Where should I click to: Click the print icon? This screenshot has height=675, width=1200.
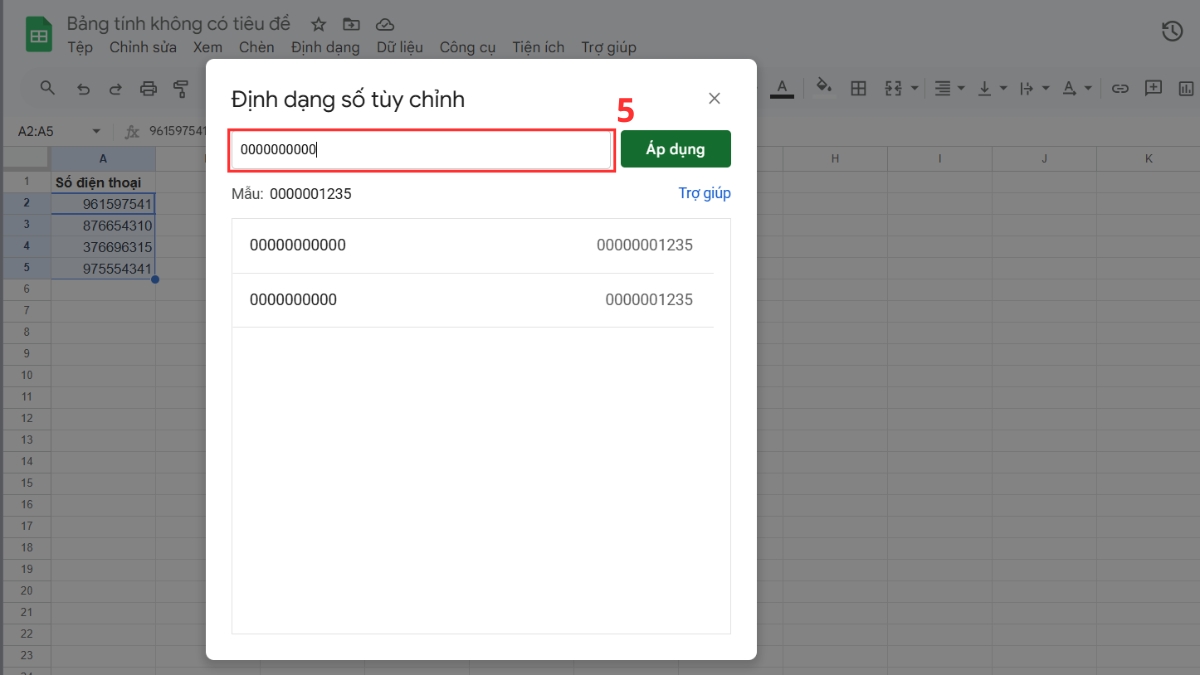[x=148, y=88]
